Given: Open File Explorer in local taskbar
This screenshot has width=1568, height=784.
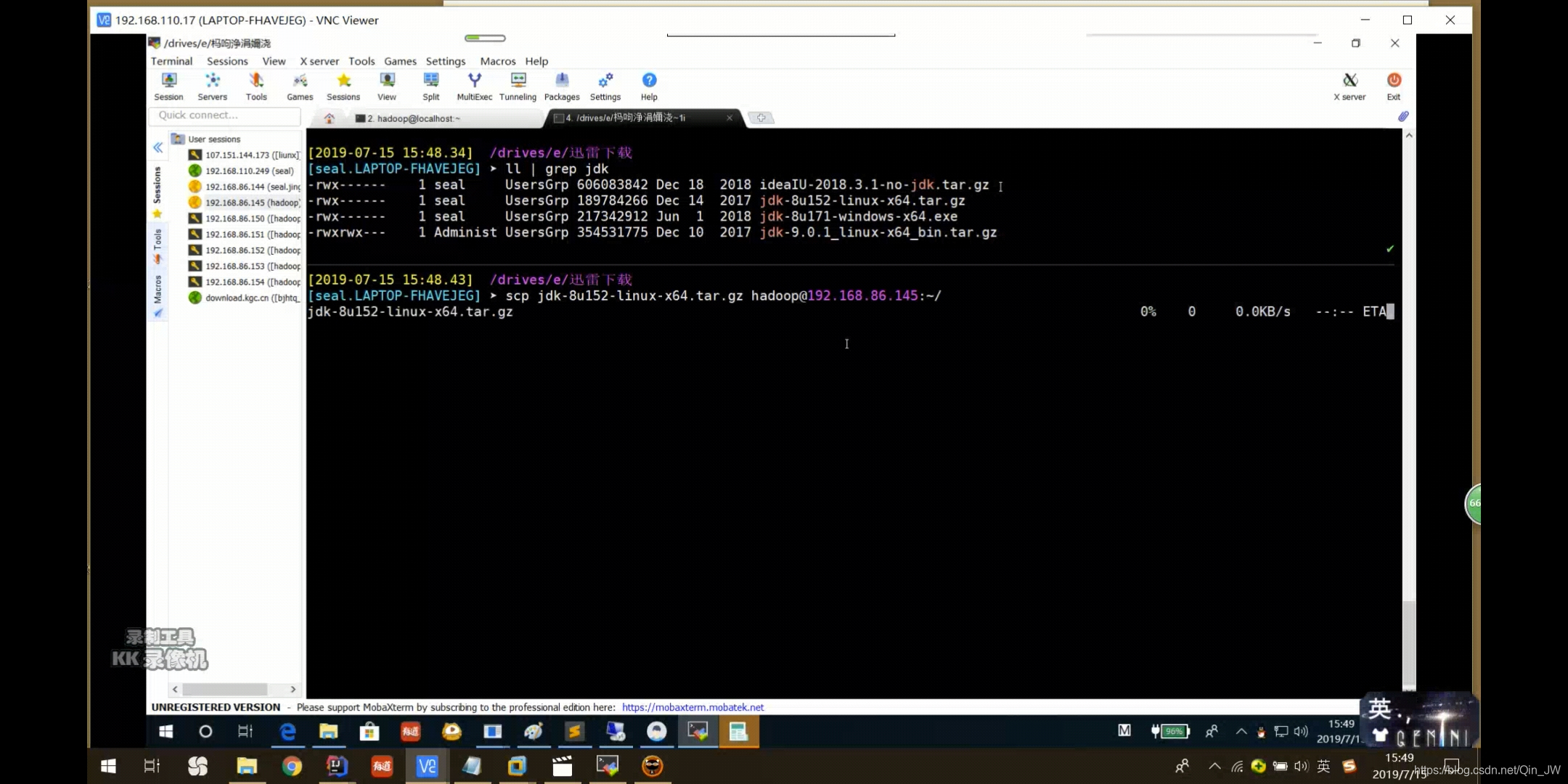Looking at the screenshot, I should pyautogui.click(x=247, y=766).
